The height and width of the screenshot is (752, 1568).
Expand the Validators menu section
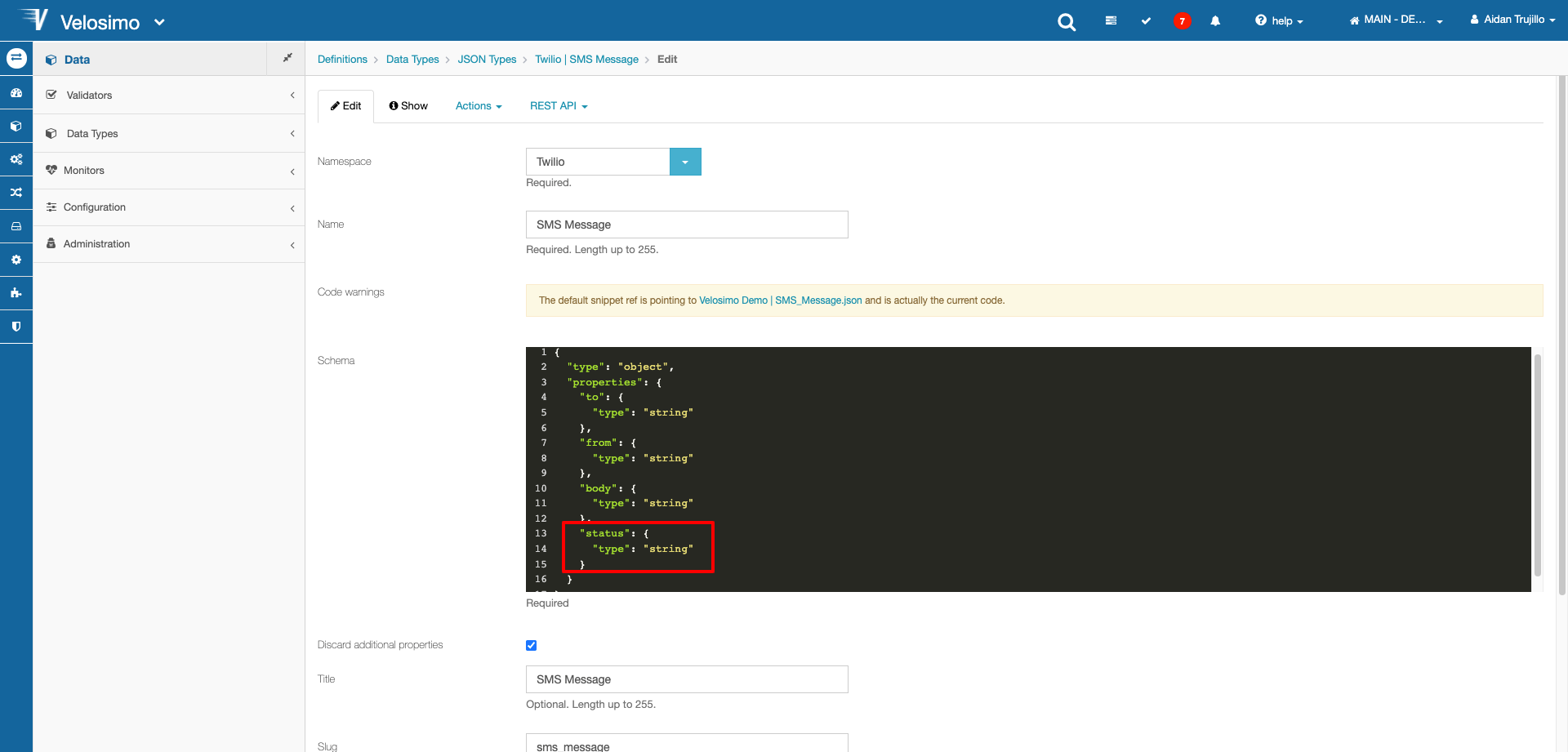coord(169,95)
